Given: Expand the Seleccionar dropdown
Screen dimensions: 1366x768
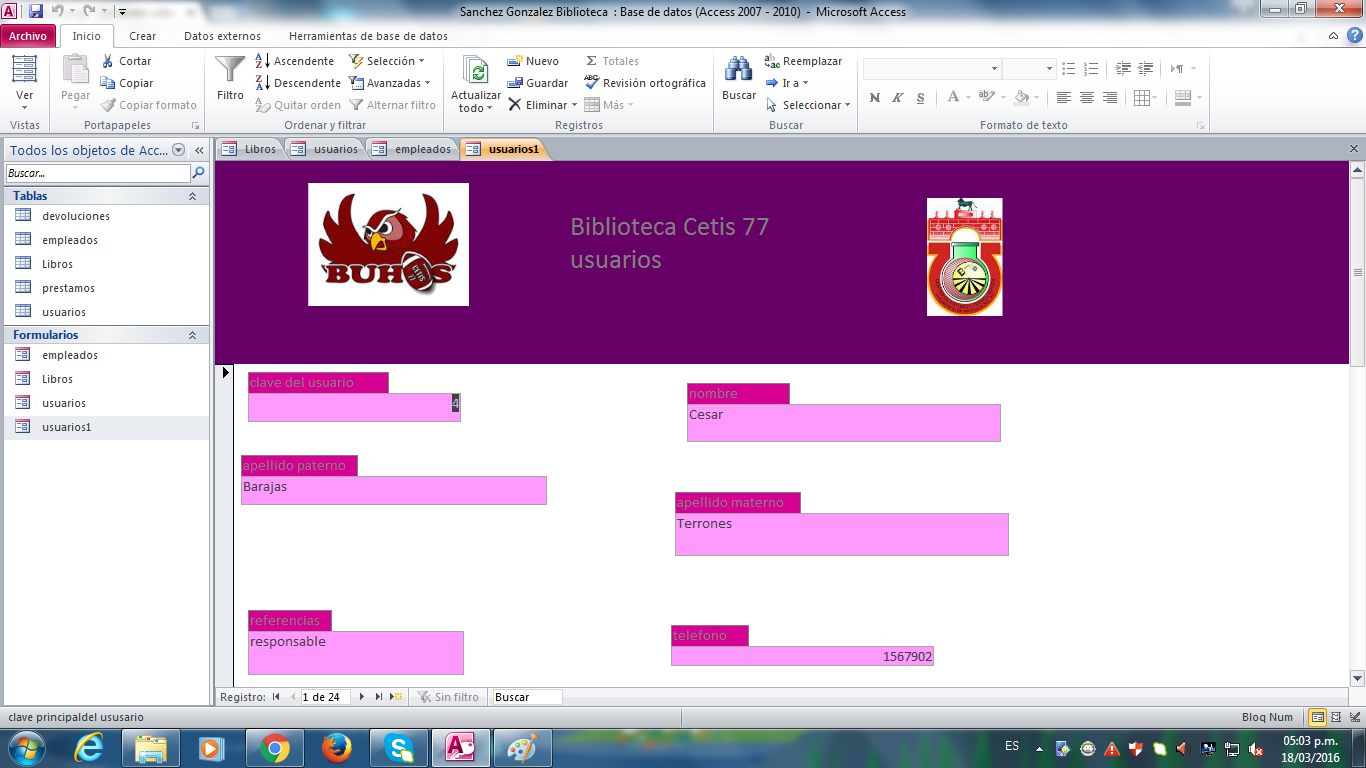Looking at the screenshot, I should point(847,105).
